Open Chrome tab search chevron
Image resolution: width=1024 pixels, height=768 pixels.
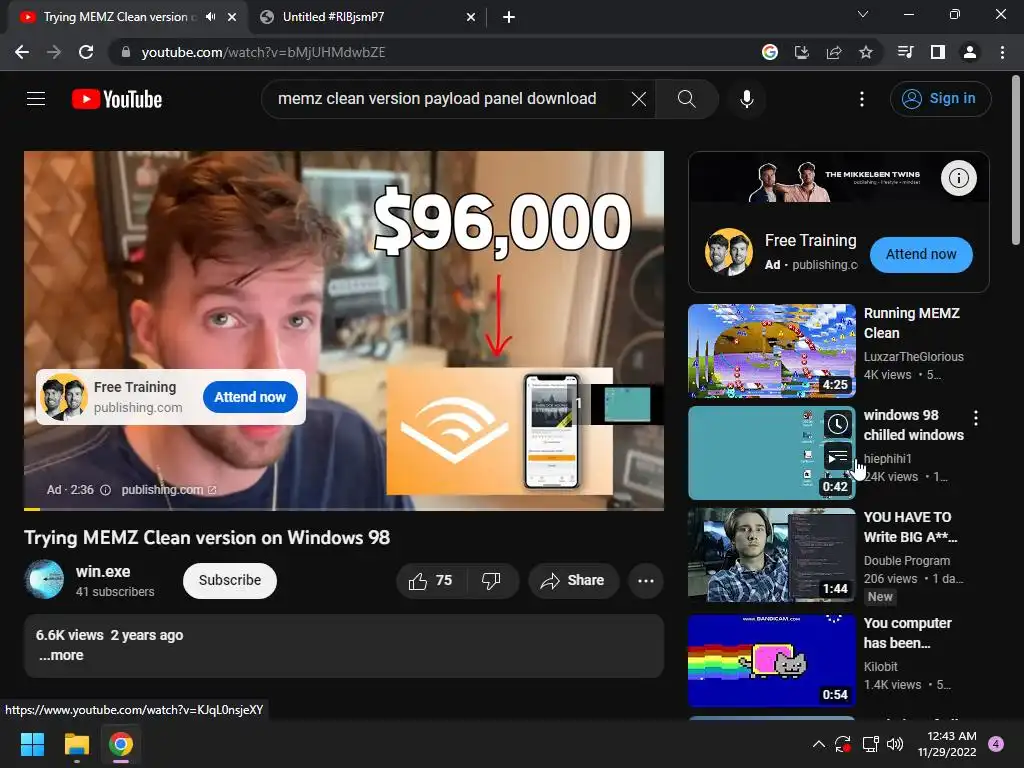pos(863,14)
